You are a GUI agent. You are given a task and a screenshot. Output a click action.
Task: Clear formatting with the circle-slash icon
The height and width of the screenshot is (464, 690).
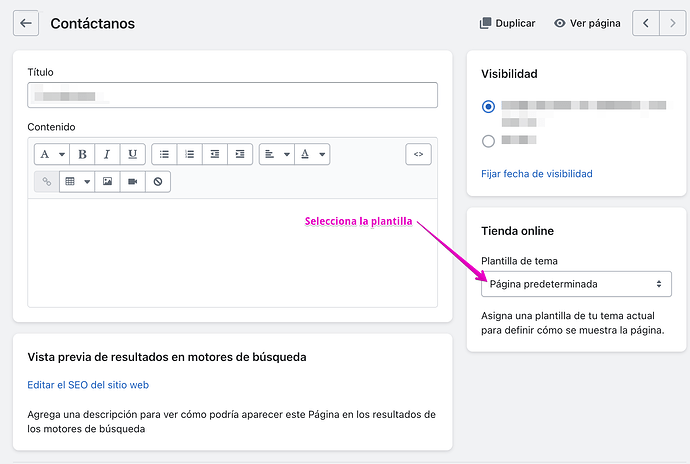[158, 182]
